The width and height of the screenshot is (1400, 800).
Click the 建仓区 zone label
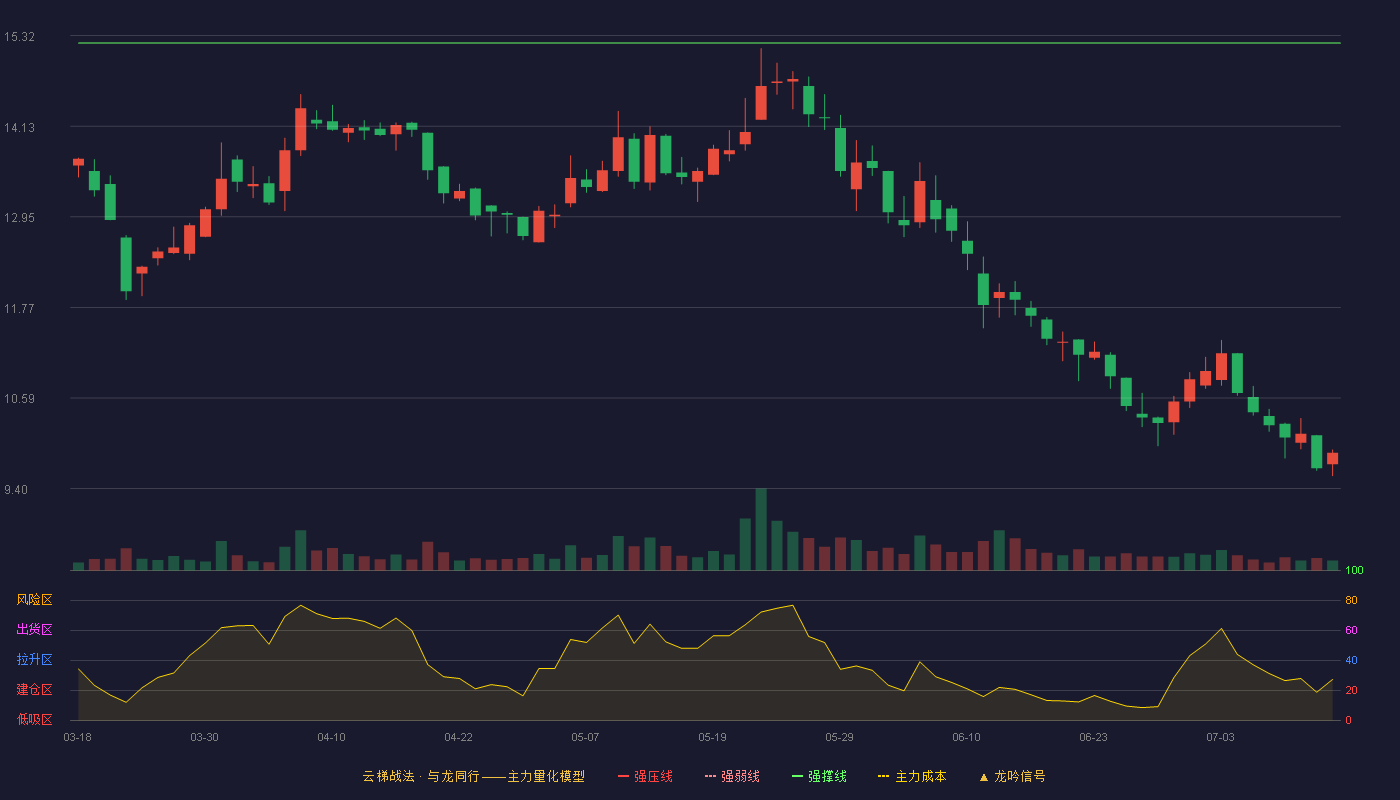tap(34, 690)
